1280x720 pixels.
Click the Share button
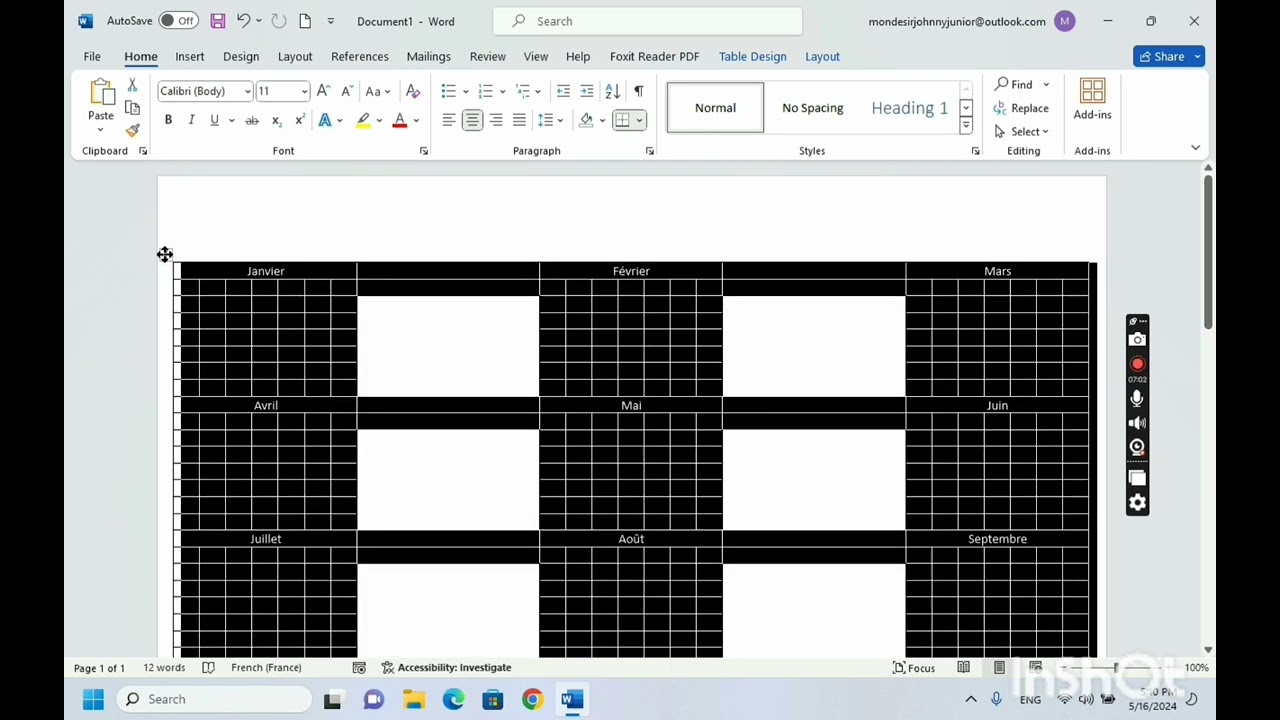[1168, 56]
